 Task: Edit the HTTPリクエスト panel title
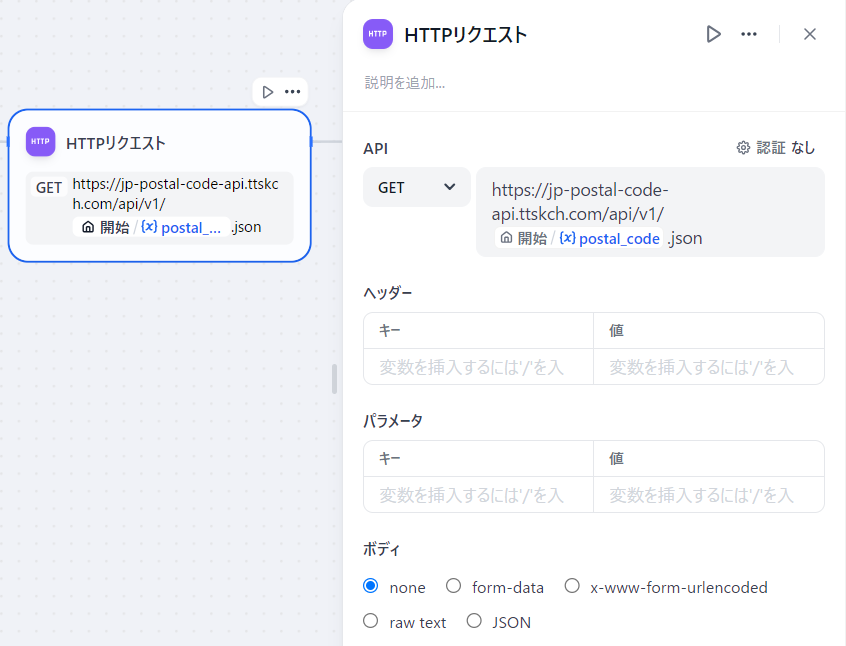click(x=466, y=35)
